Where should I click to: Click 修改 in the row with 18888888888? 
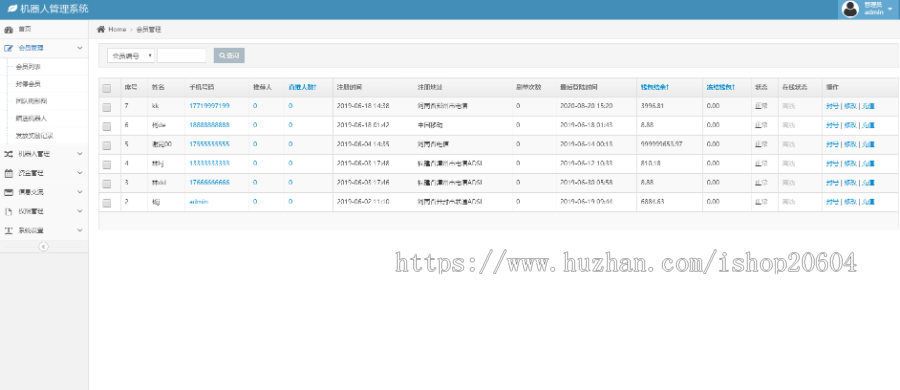(850, 125)
